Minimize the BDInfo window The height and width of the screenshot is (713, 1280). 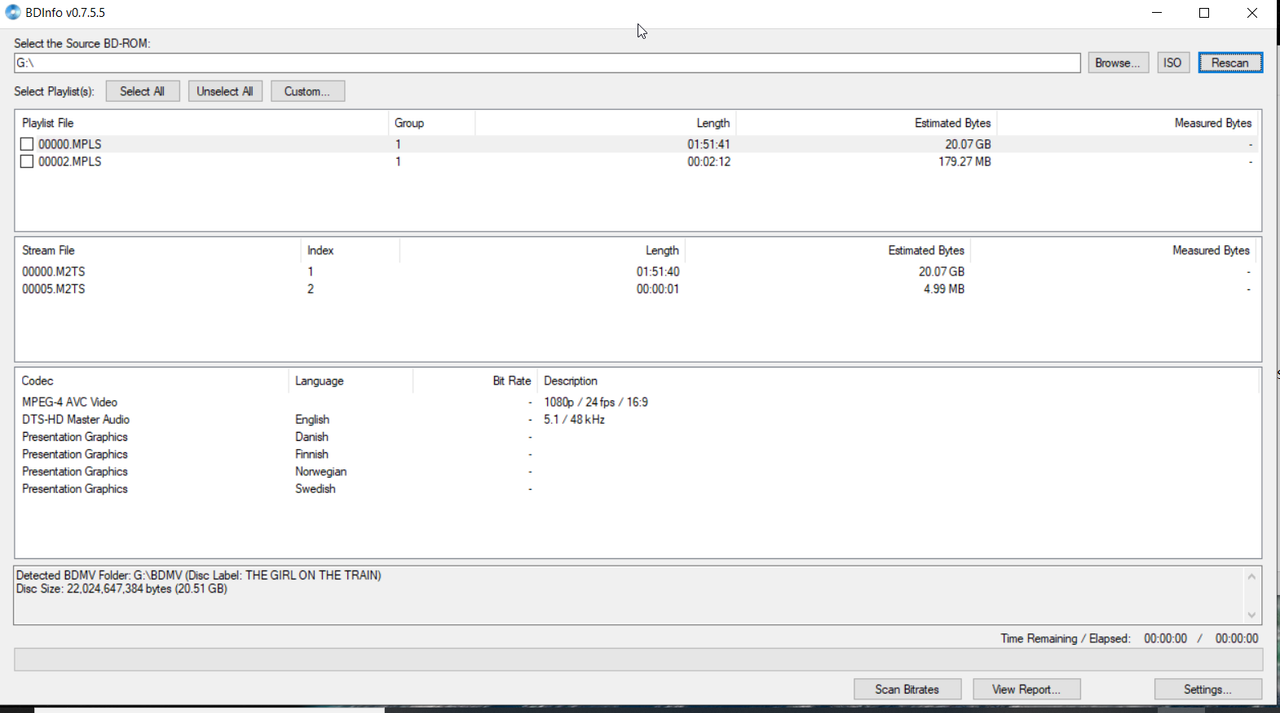click(1157, 13)
